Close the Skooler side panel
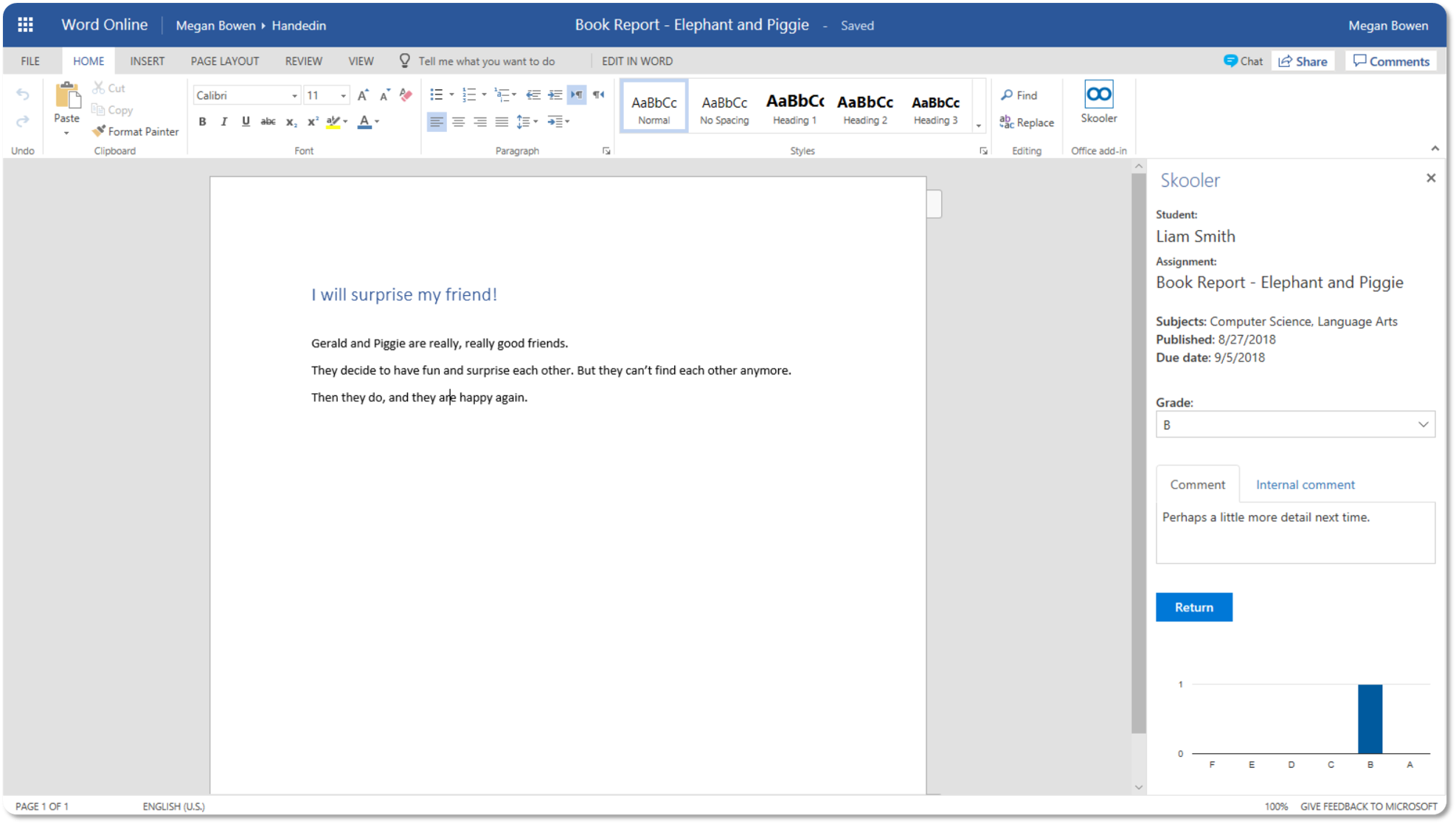The image size is (1456, 824). (1430, 178)
